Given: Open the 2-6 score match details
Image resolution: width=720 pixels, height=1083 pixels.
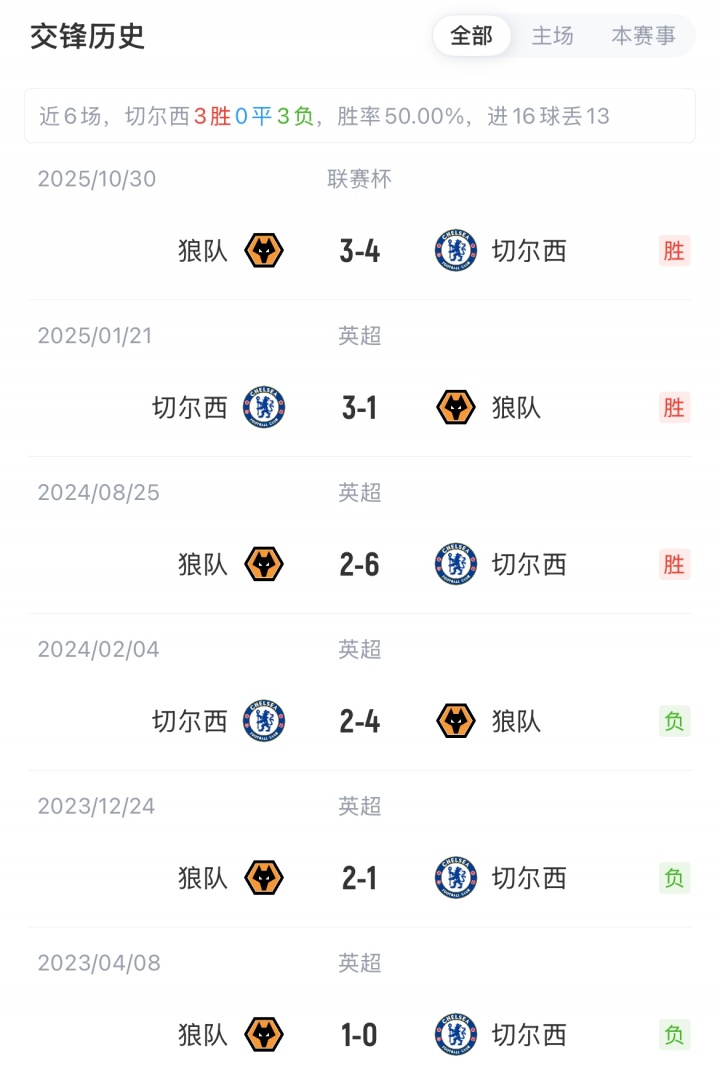Looking at the screenshot, I should [x=360, y=564].
